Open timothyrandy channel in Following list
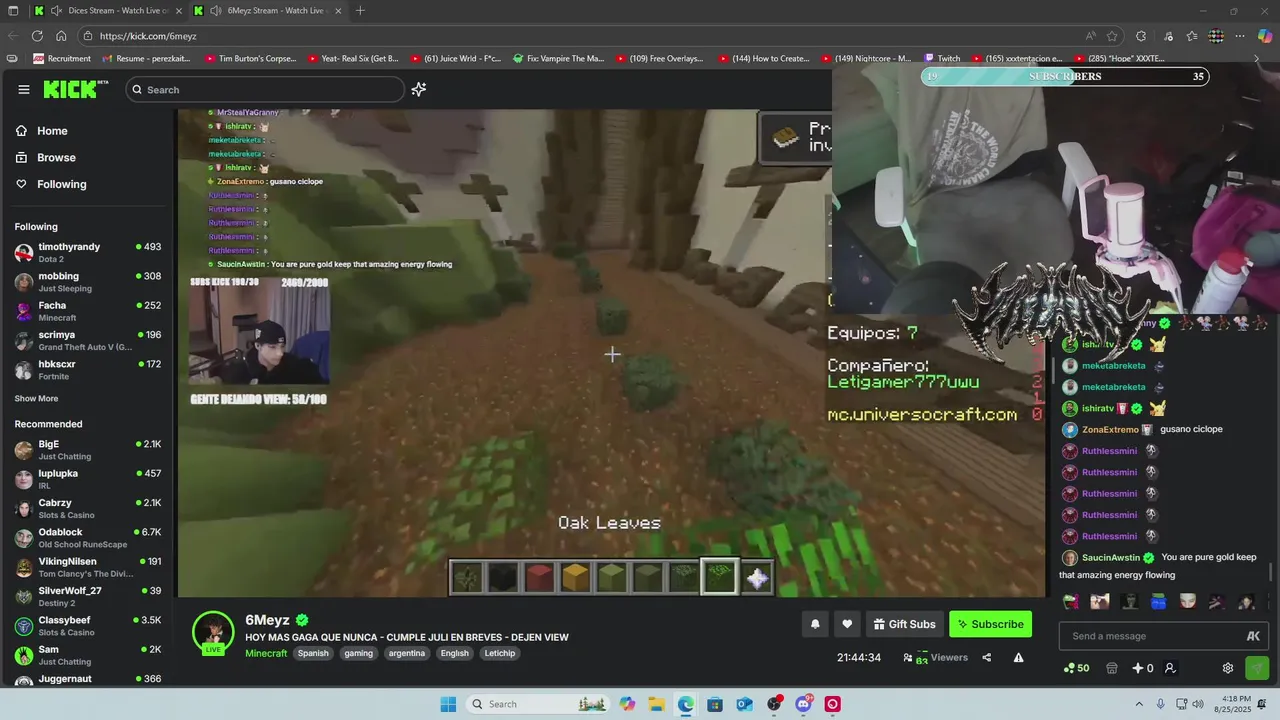Viewport: 1280px width, 720px height. click(x=88, y=252)
